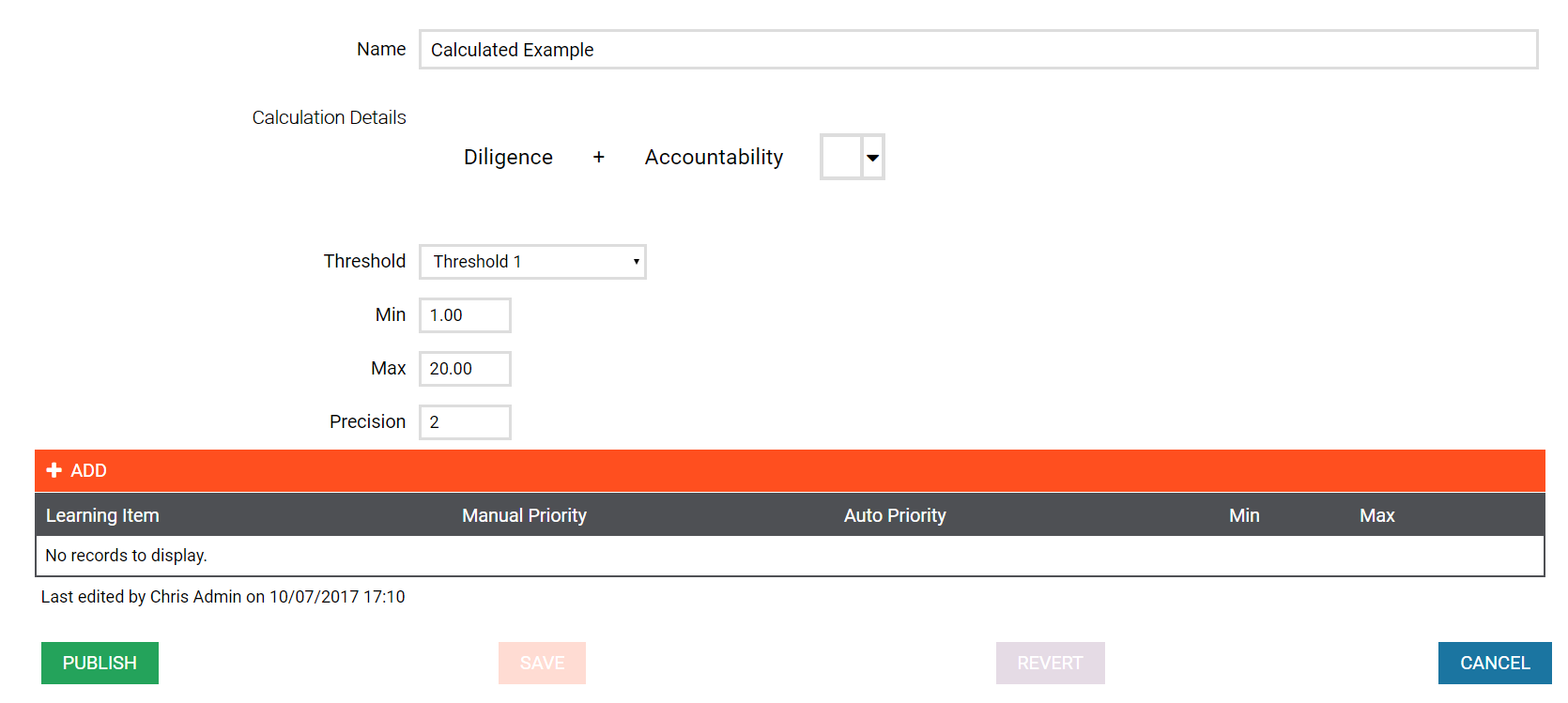1568x703 pixels.
Task: Click the Manual Priority column header
Action: click(x=524, y=515)
